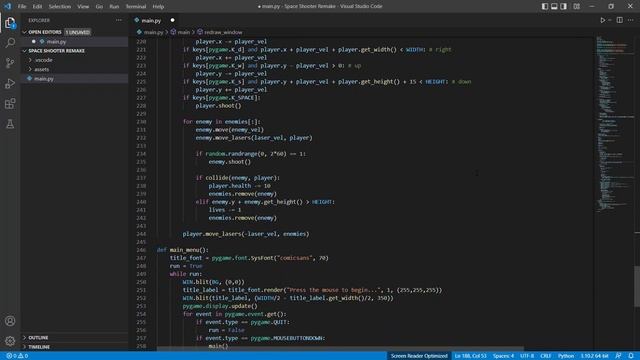Open the Edit menu
This screenshot has height=360, width=640.
pos(37,7)
